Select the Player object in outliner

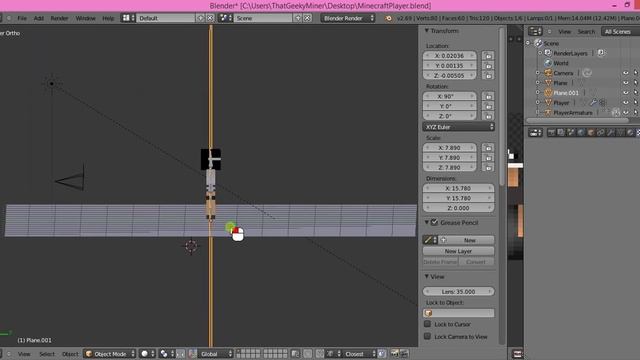(x=561, y=103)
